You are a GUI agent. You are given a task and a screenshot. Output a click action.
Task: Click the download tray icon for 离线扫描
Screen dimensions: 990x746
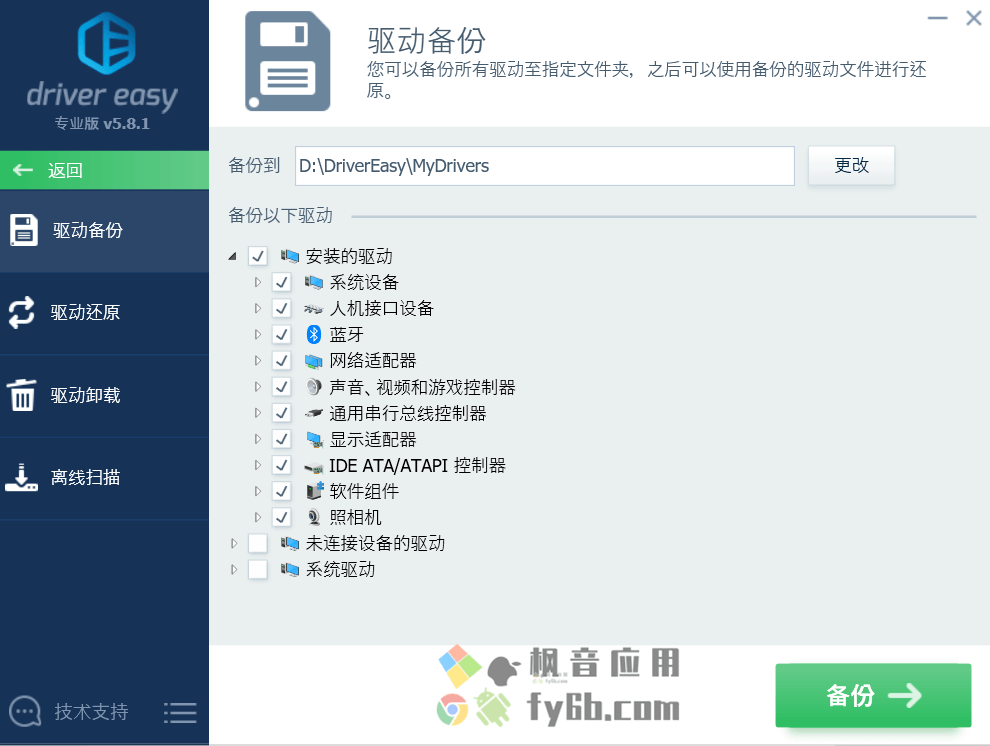(21, 477)
